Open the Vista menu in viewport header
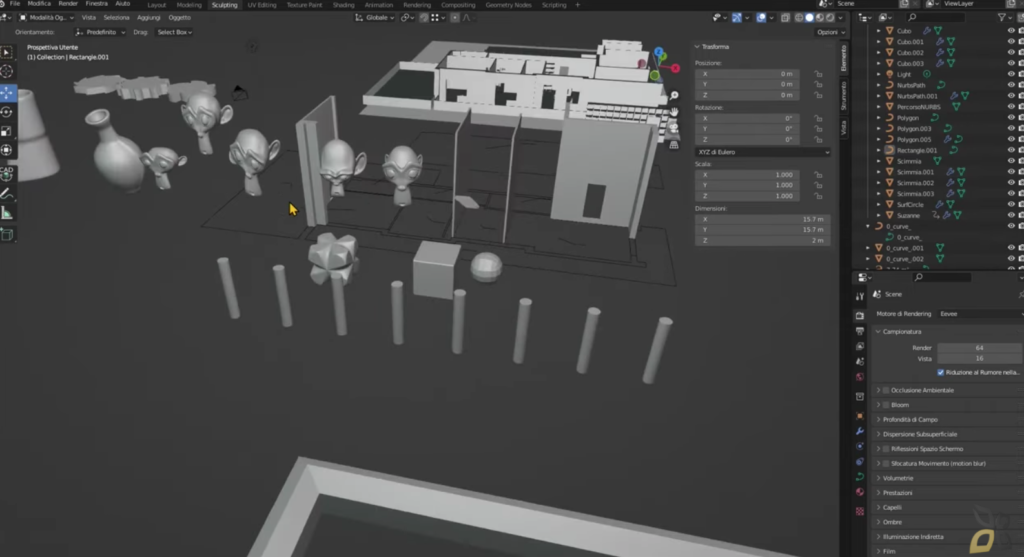1024x557 pixels. 88,18
